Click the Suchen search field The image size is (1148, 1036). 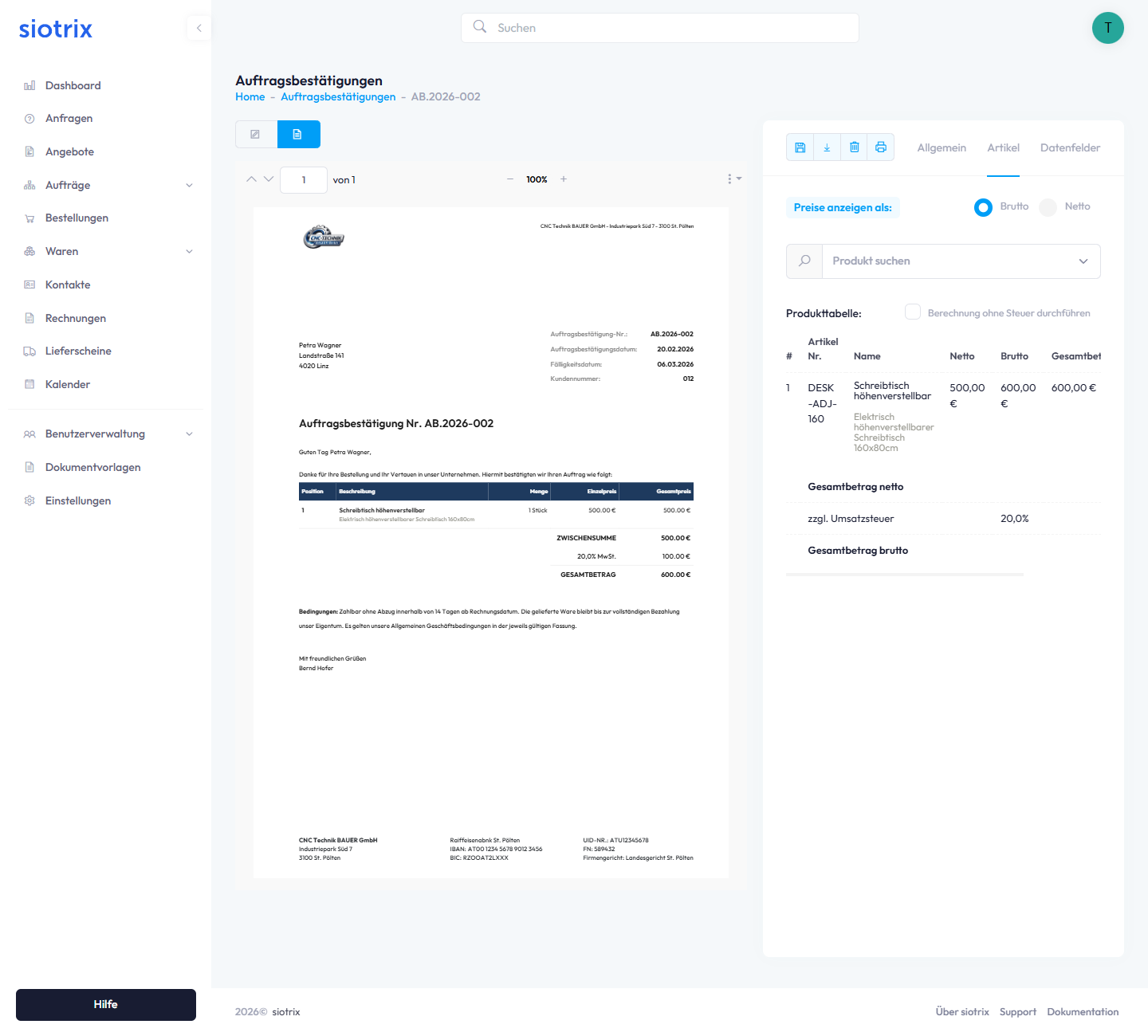(660, 28)
